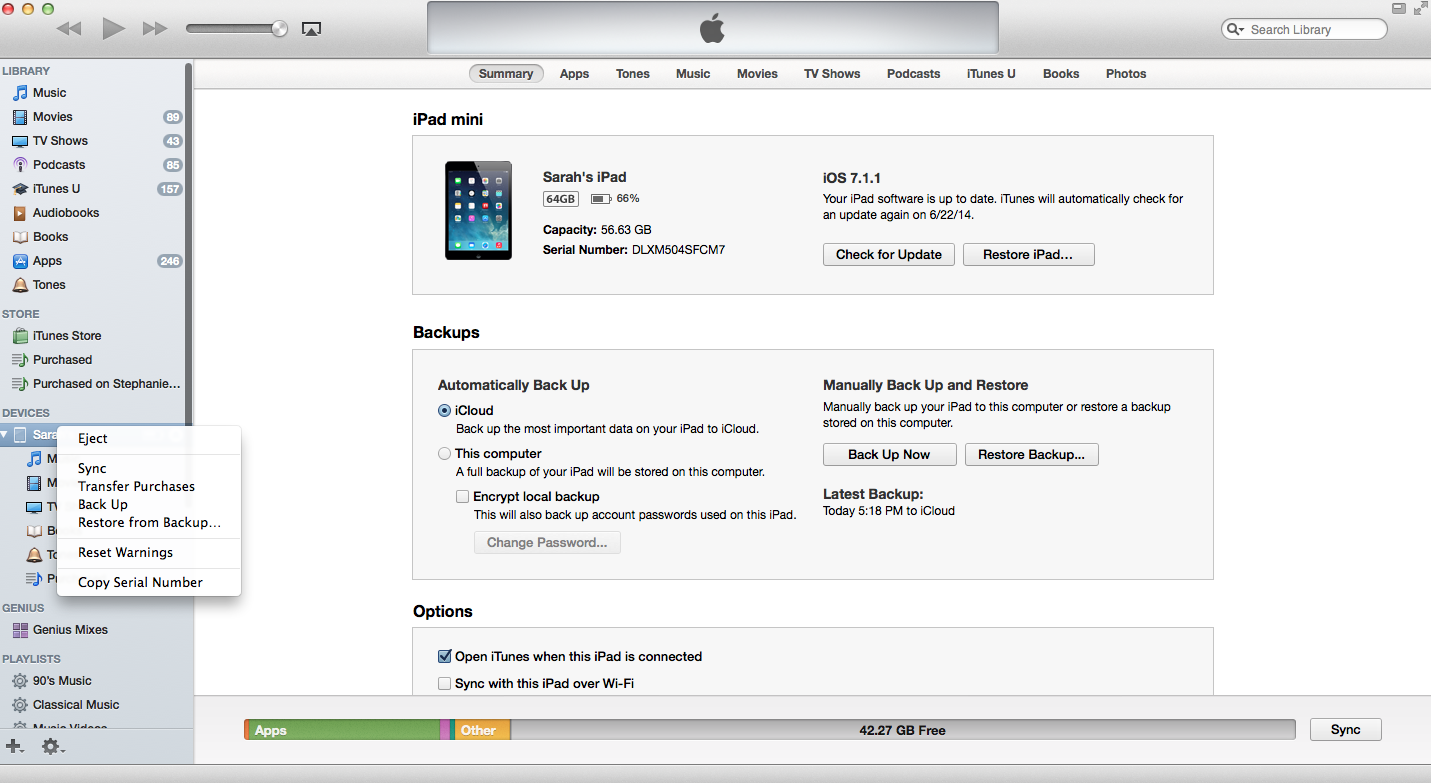Click the Skip Forward button
Image resolution: width=1431 pixels, height=783 pixels.
pos(155,29)
